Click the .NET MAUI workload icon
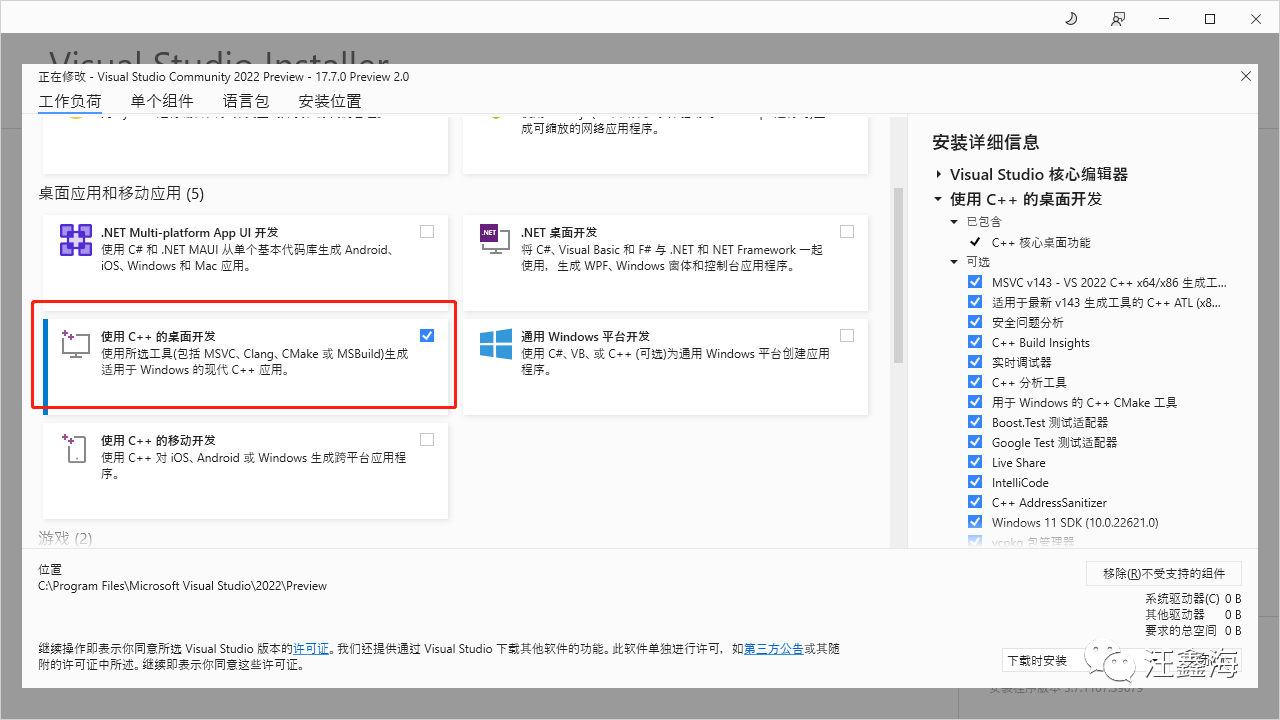The height and width of the screenshot is (720, 1280). [x=76, y=241]
